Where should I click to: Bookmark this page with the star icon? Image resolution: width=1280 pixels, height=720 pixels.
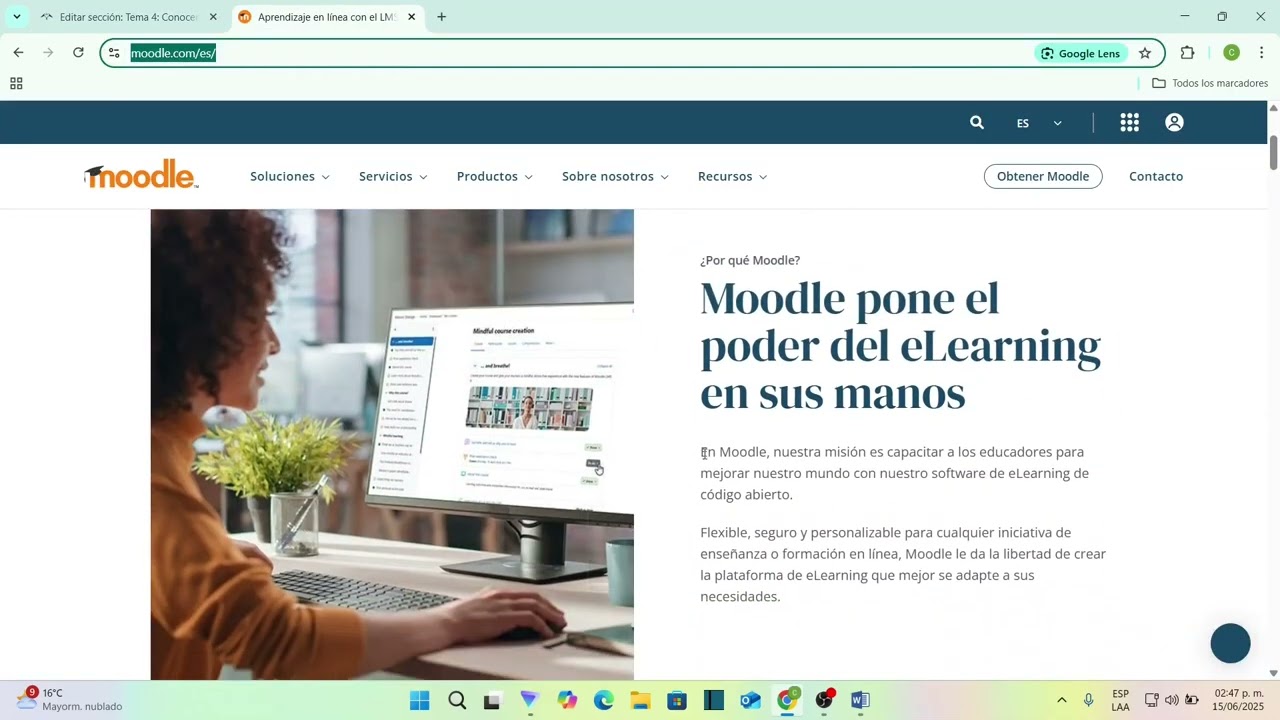click(x=1145, y=53)
